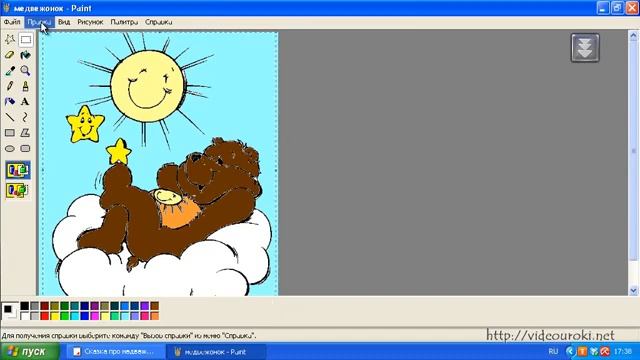Pick the orange swatch at the bottom row's end
The height and width of the screenshot is (360, 640).
(155, 316)
